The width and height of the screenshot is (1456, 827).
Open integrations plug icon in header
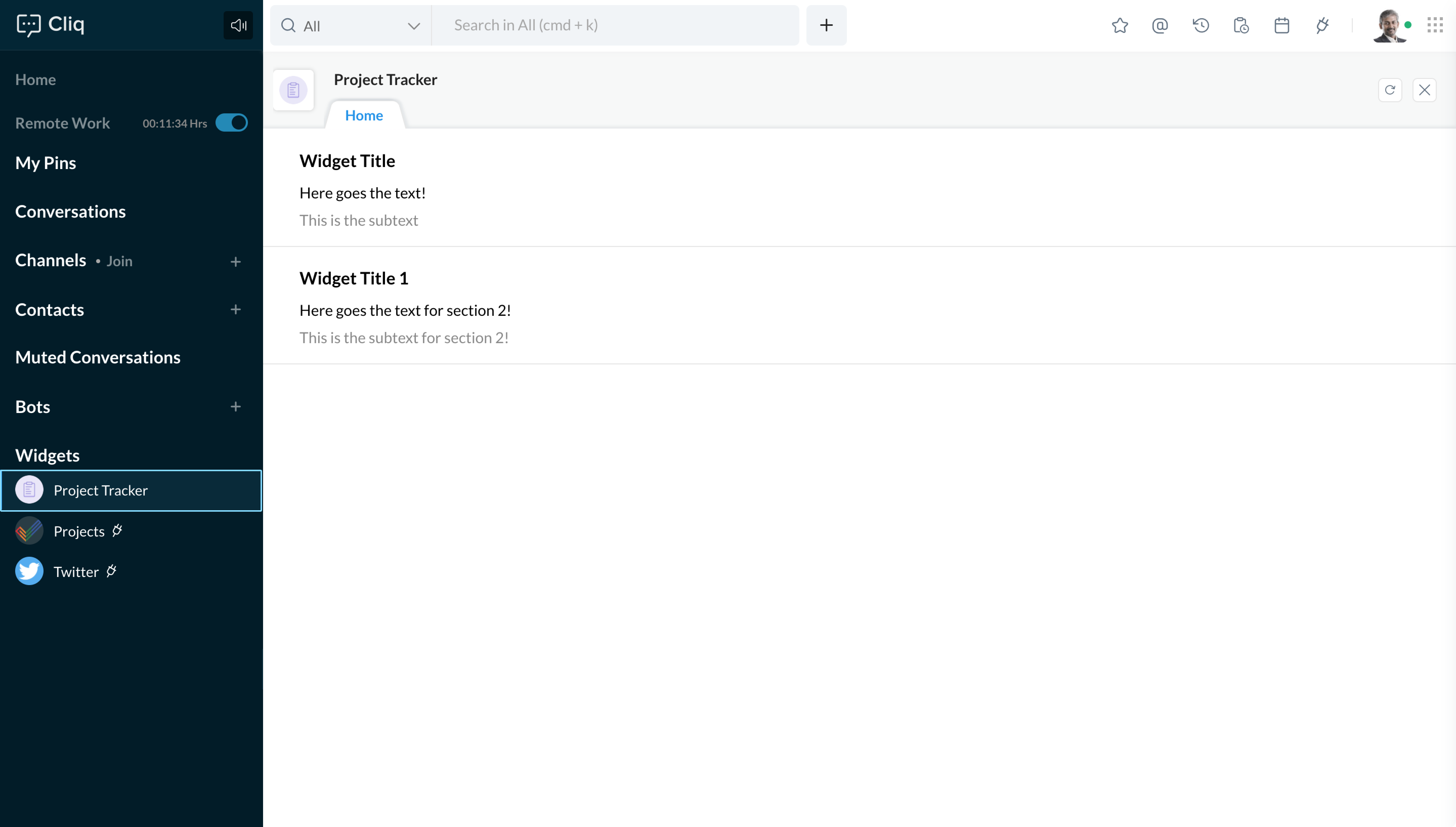(1323, 26)
